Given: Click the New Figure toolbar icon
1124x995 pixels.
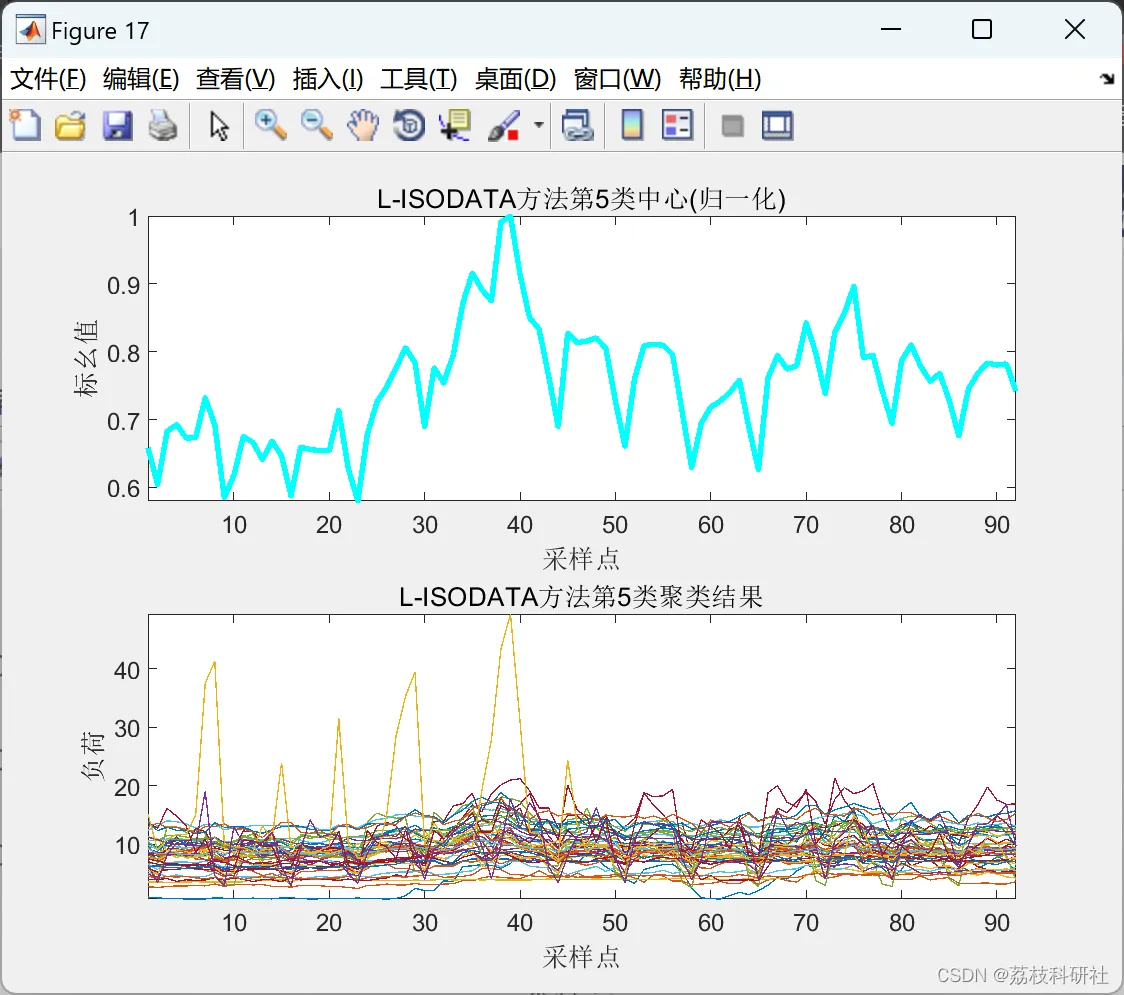Looking at the screenshot, I should [x=25, y=125].
